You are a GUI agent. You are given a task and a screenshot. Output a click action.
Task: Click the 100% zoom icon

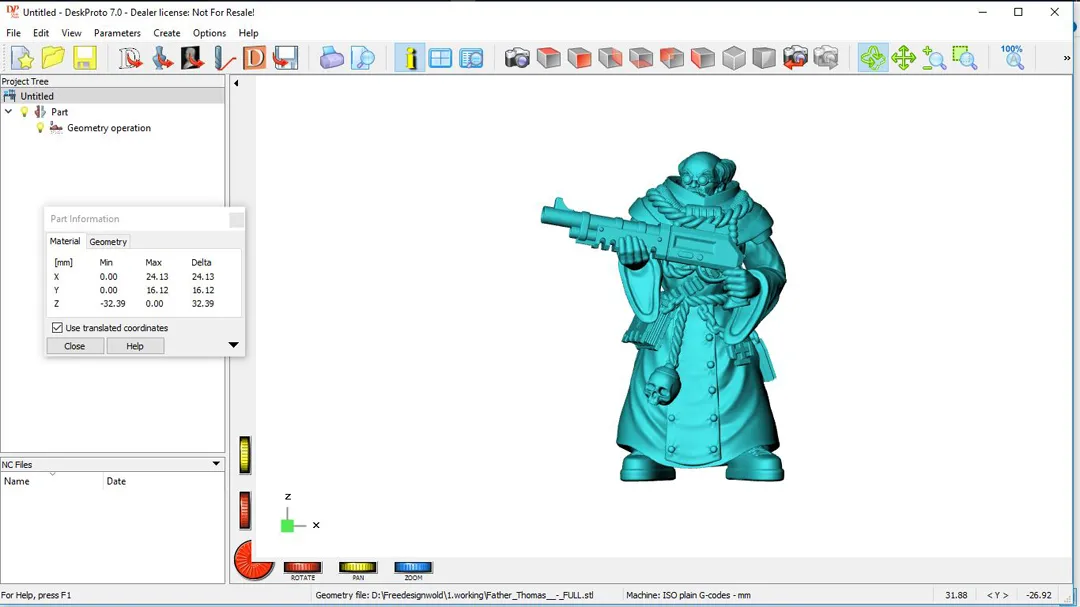point(1012,58)
